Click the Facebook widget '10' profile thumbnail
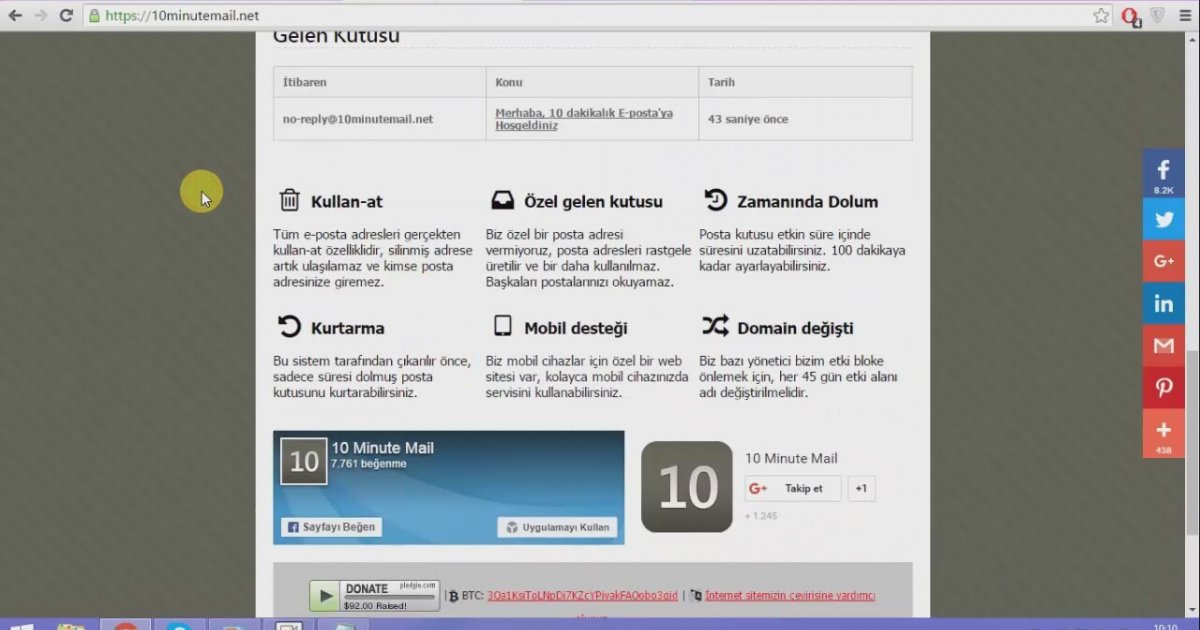Image resolution: width=1200 pixels, height=630 pixels. (x=304, y=461)
